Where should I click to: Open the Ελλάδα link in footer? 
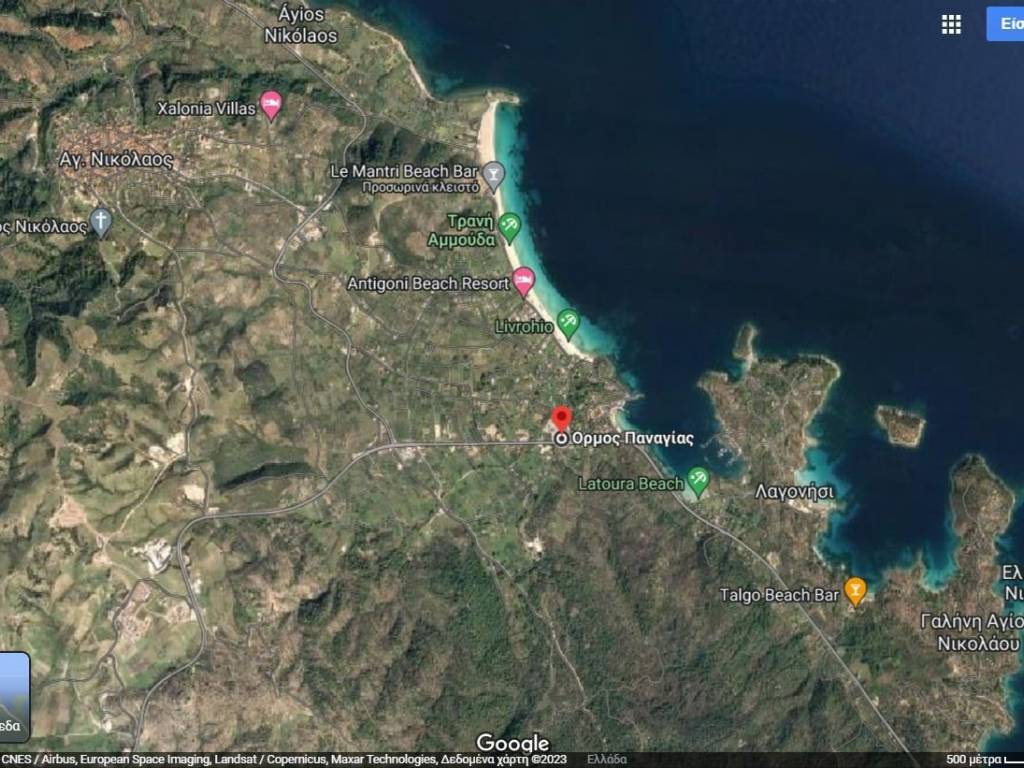[607, 759]
